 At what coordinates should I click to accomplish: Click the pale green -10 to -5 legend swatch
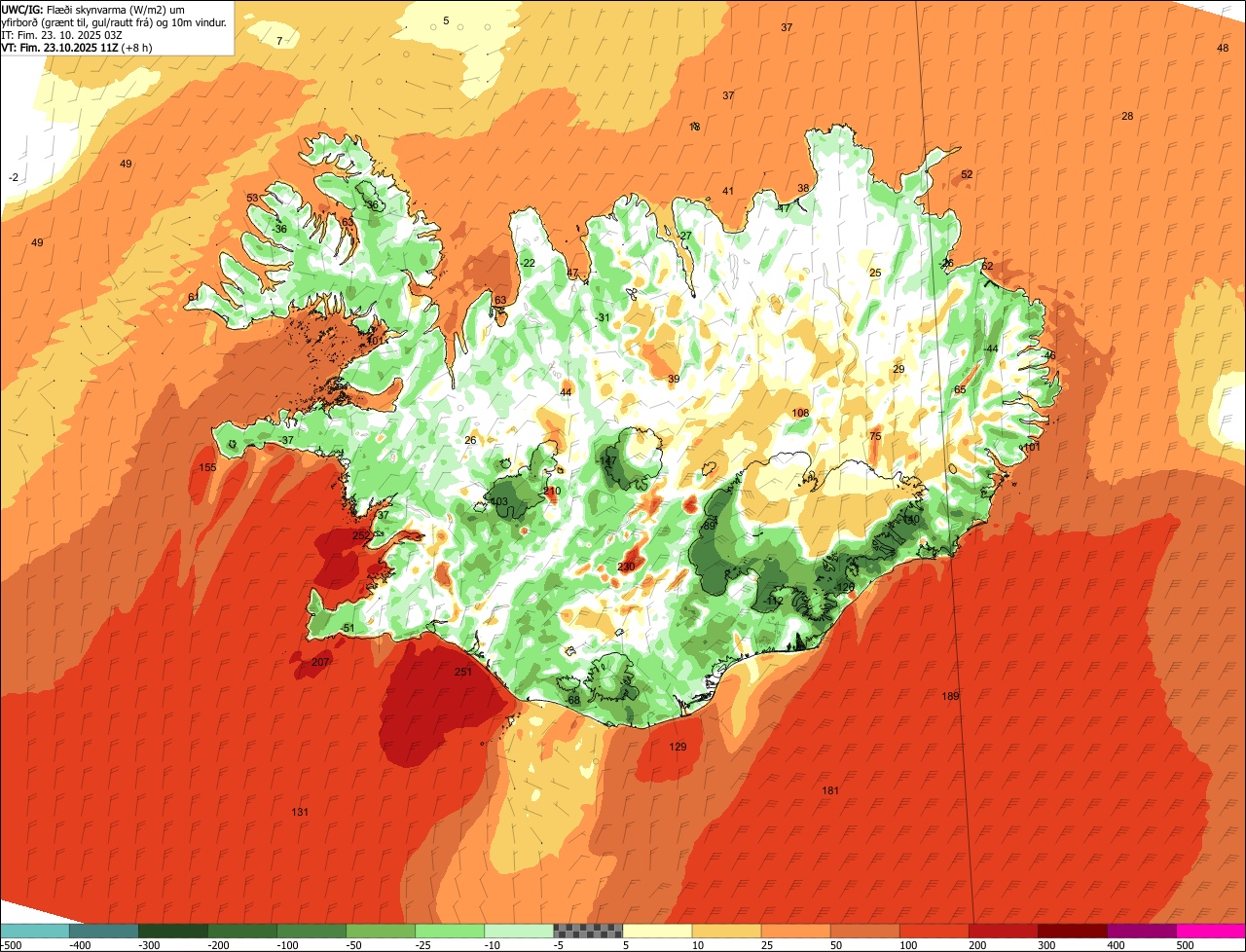coord(519,931)
